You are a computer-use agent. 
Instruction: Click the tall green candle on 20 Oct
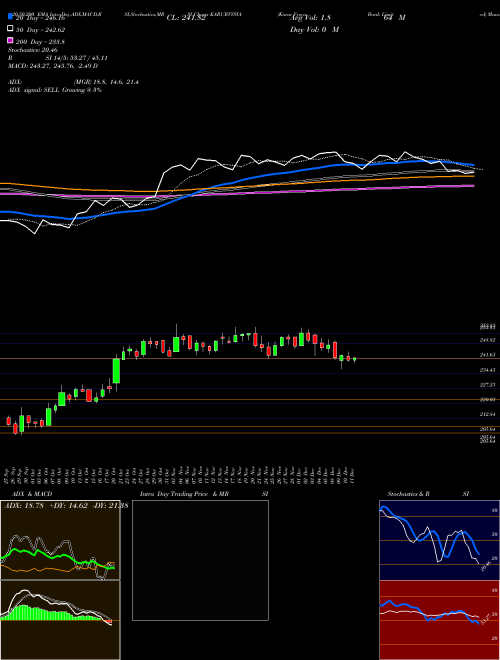[x=116, y=370]
